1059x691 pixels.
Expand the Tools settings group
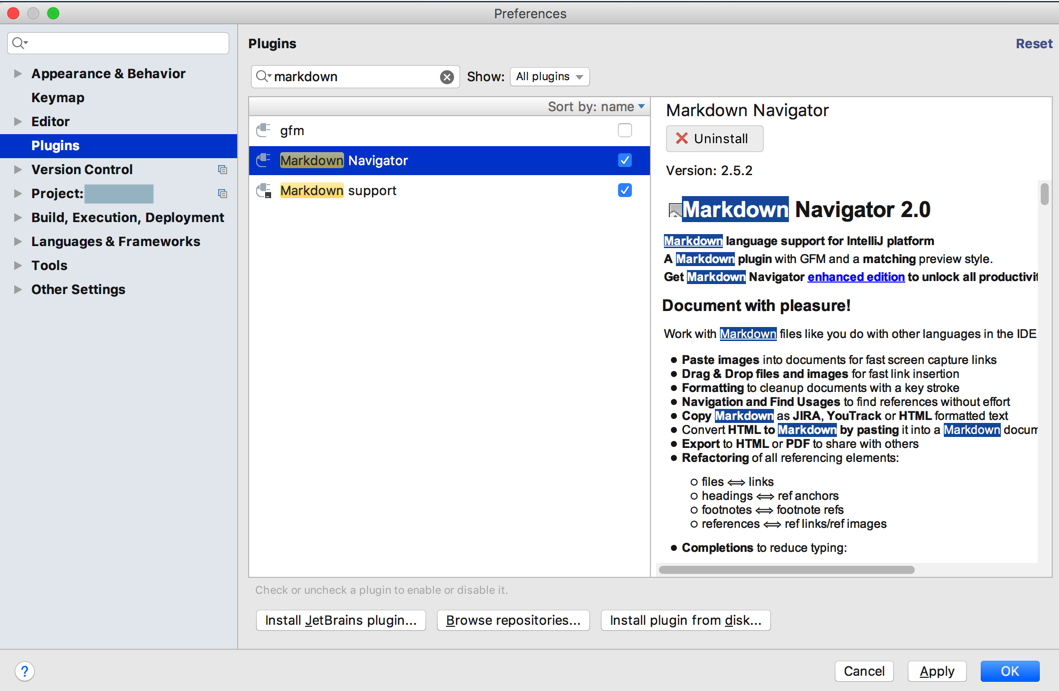tap(18, 265)
